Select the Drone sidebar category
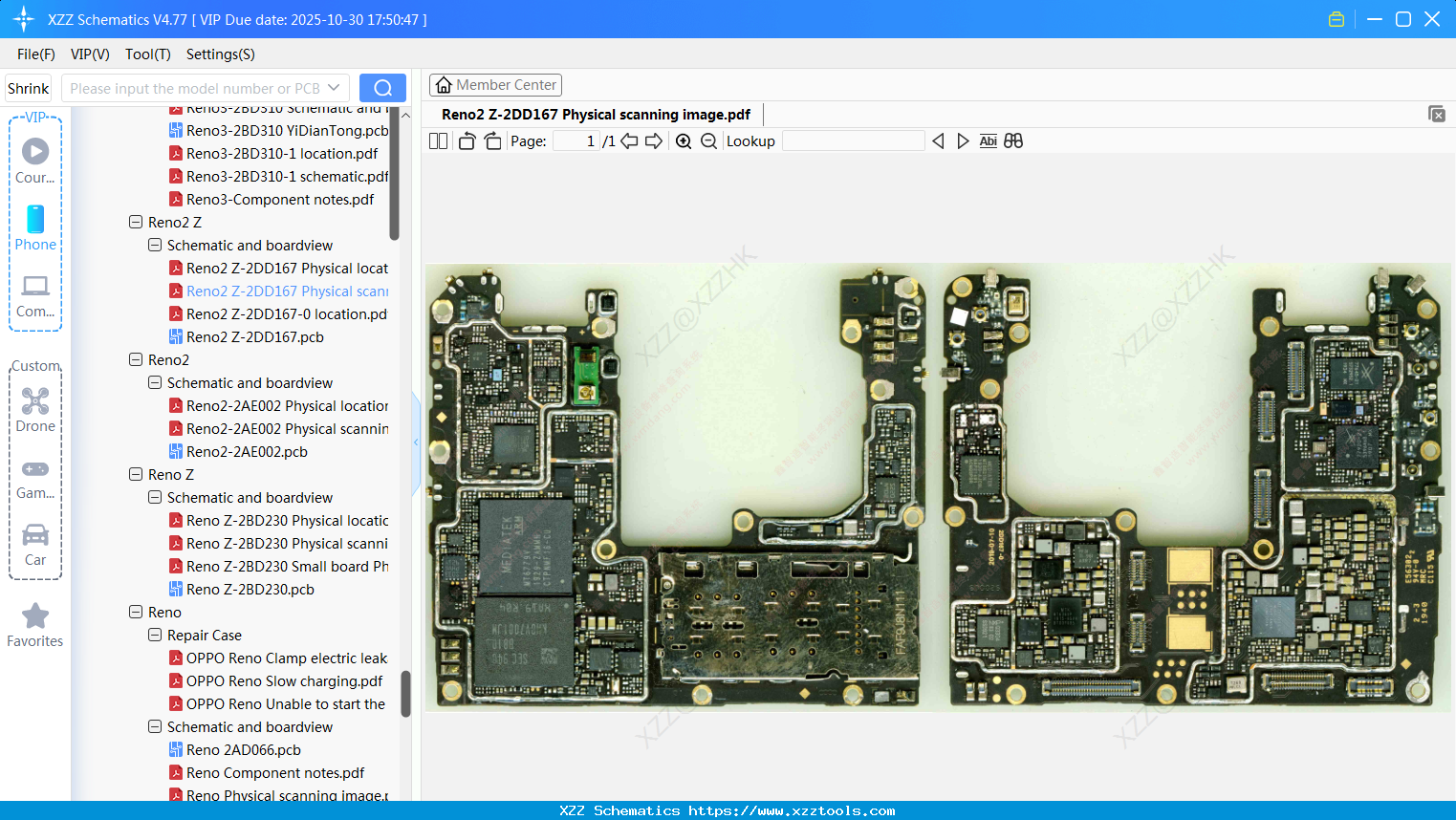Image resolution: width=1456 pixels, height=820 pixels. (35, 410)
